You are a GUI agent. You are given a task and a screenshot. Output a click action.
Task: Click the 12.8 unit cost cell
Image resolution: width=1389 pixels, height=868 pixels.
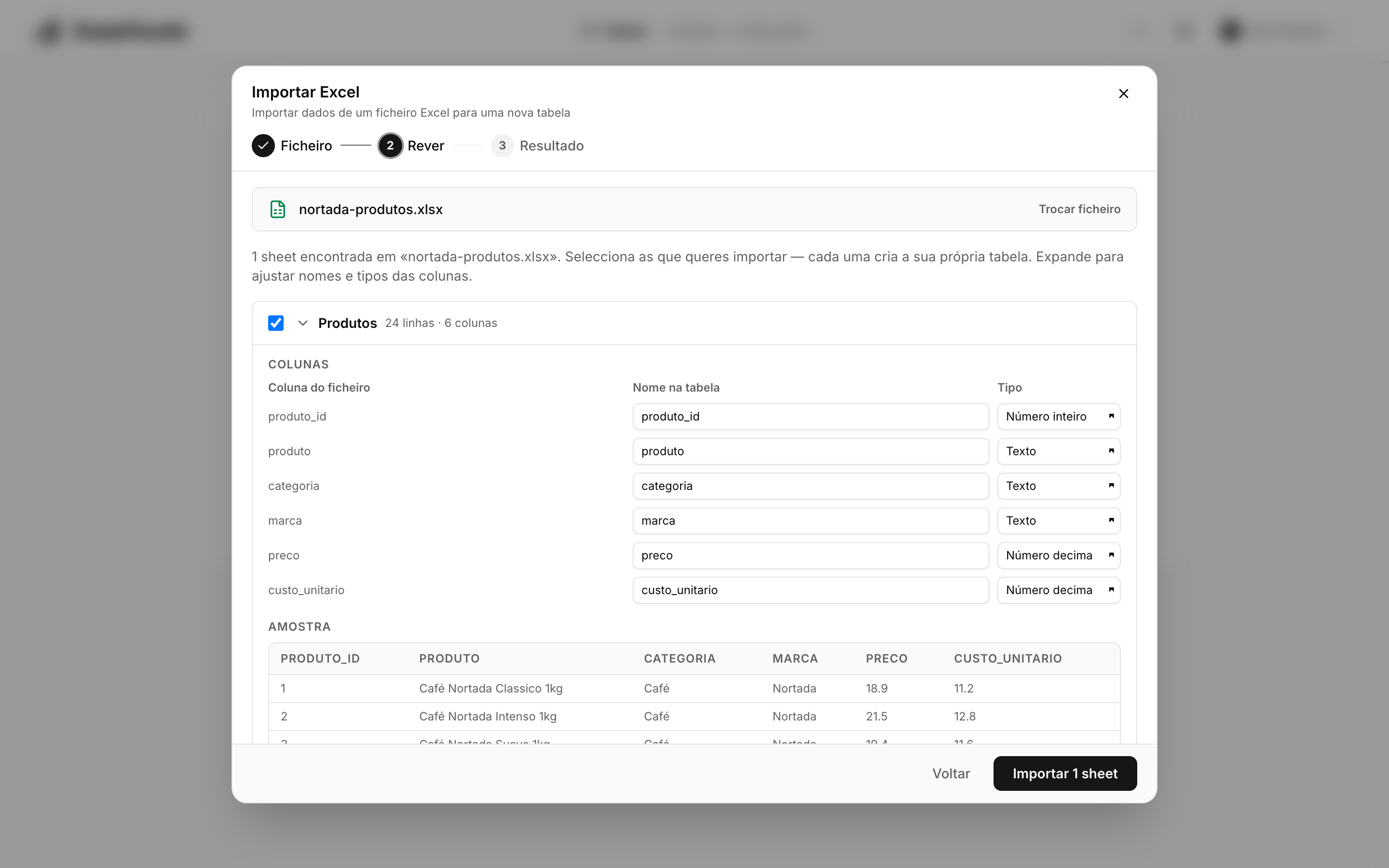point(965,717)
